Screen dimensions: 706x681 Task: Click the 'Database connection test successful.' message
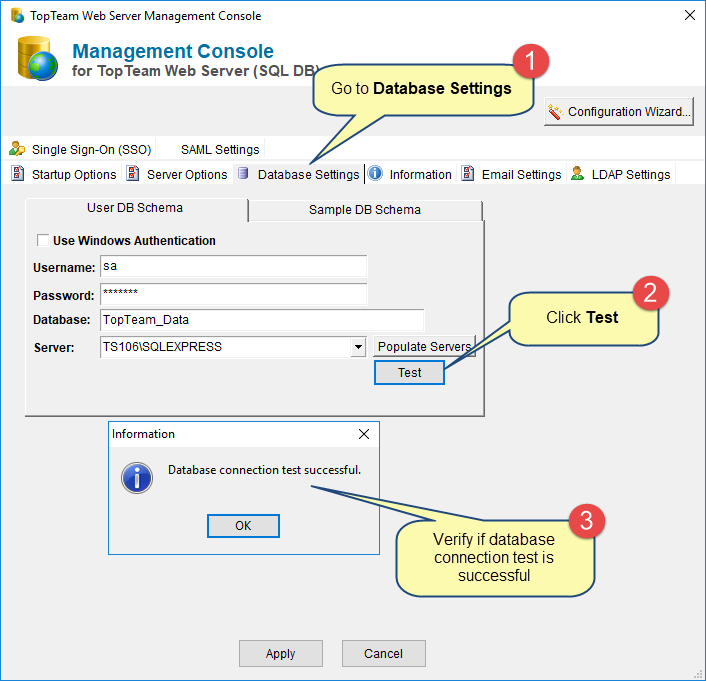pos(264,470)
